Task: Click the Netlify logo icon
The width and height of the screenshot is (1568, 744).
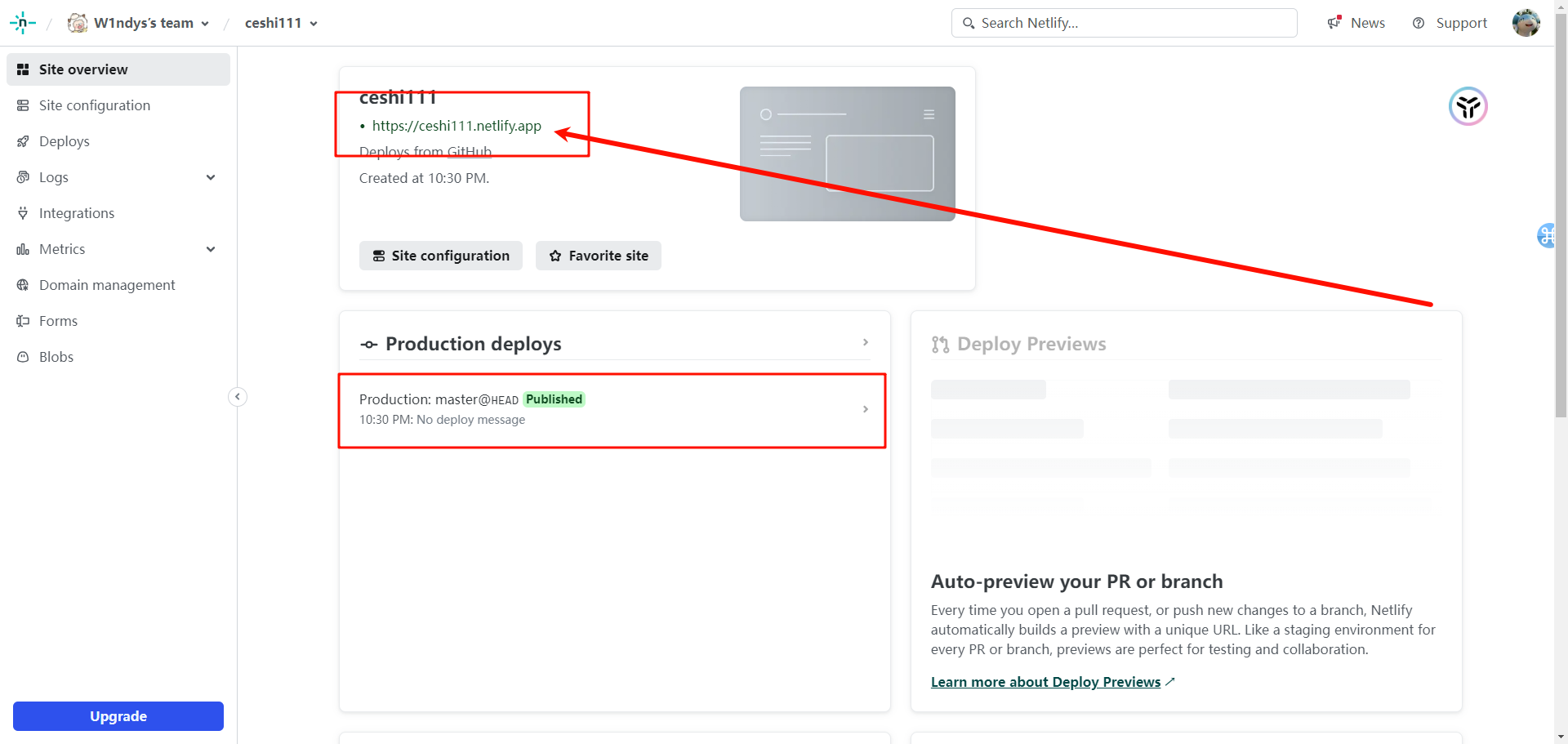Action: click(x=22, y=23)
